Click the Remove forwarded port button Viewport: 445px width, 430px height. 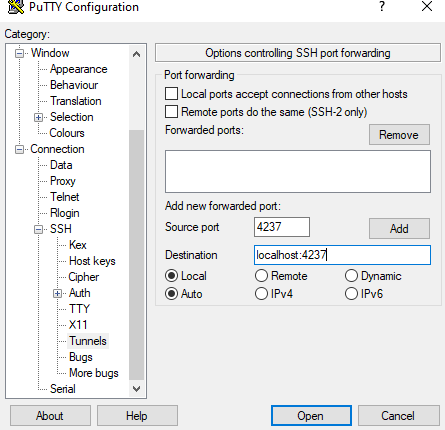coord(399,135)
